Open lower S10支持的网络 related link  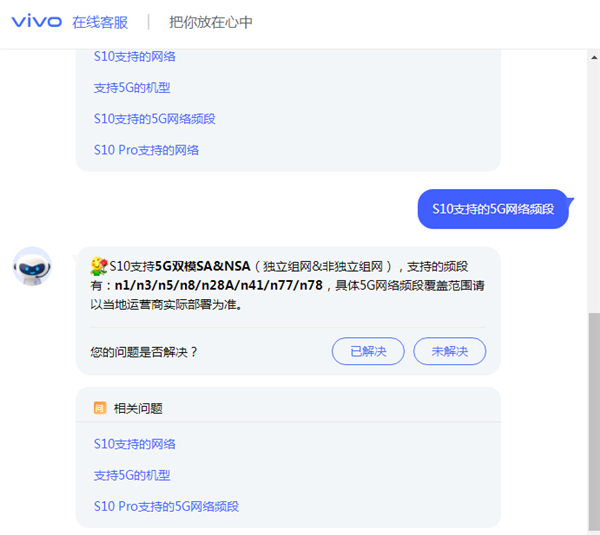click(x=135, y=444)
